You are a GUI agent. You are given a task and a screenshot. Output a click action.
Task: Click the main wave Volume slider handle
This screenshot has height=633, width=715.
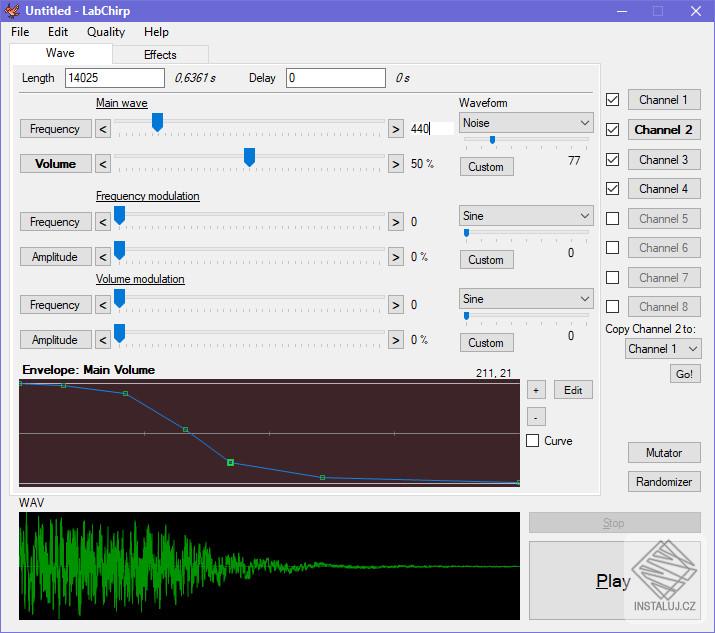(x=249, y=157)
